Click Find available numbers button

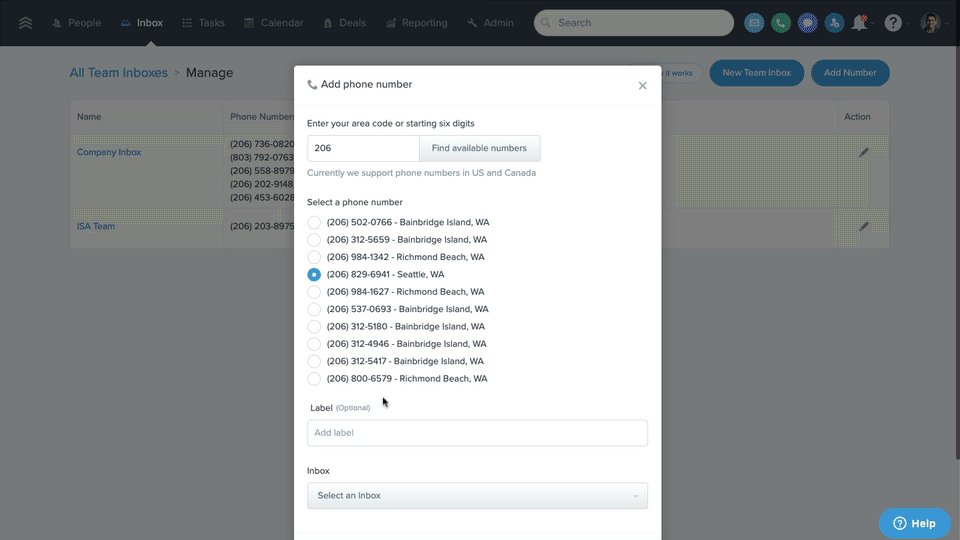[479, 148]
